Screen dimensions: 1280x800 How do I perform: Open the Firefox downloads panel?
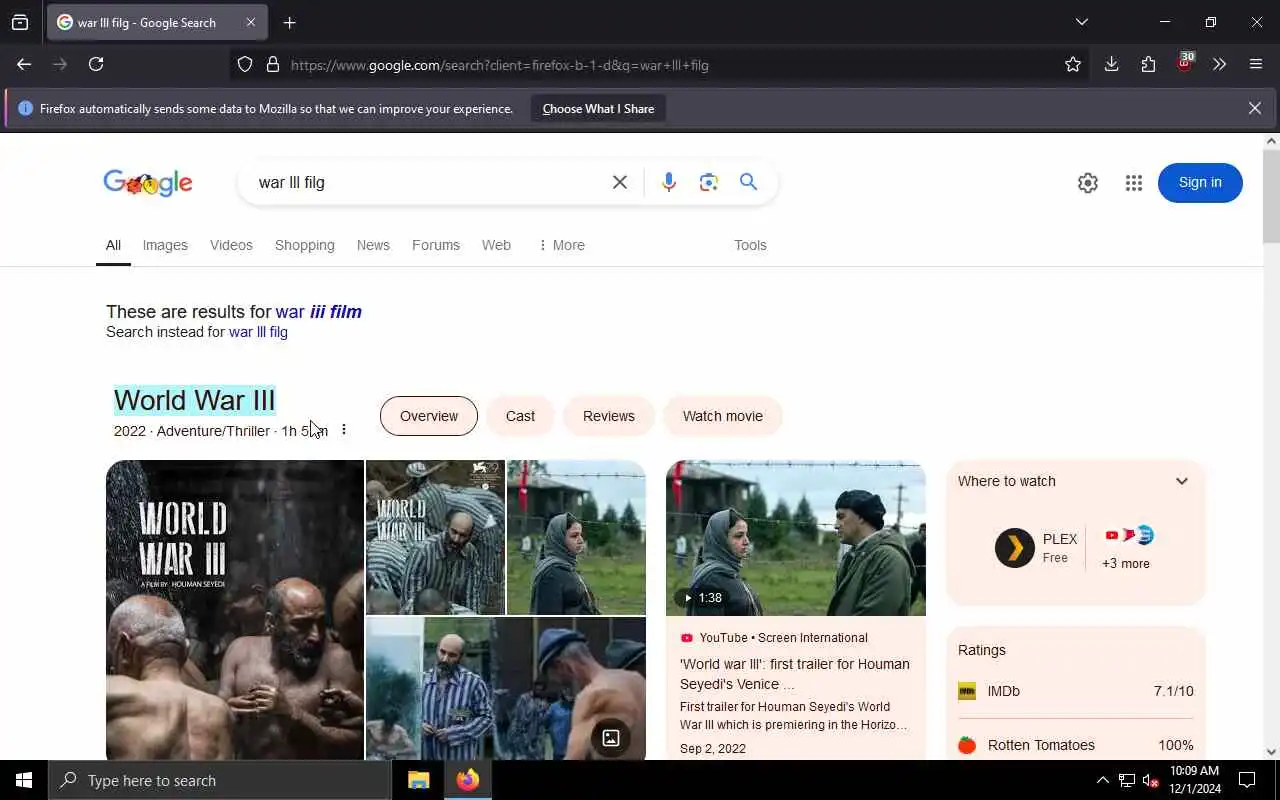[1111, 64]
